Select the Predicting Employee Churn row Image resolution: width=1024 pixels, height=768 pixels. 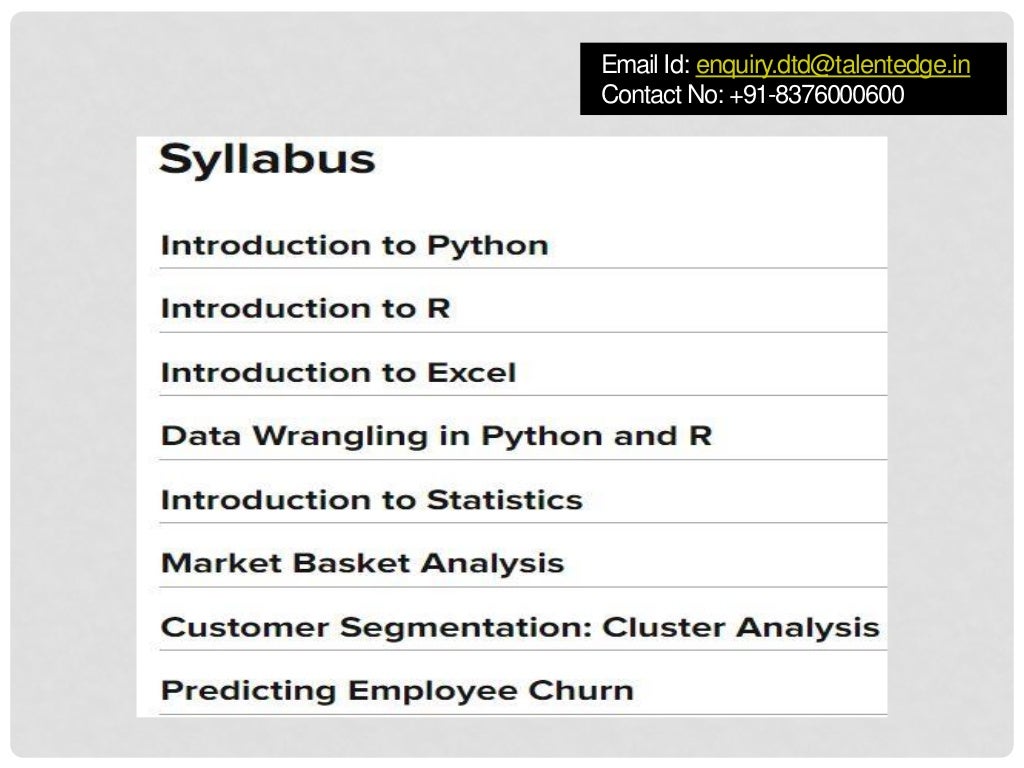tap(523, 690)
